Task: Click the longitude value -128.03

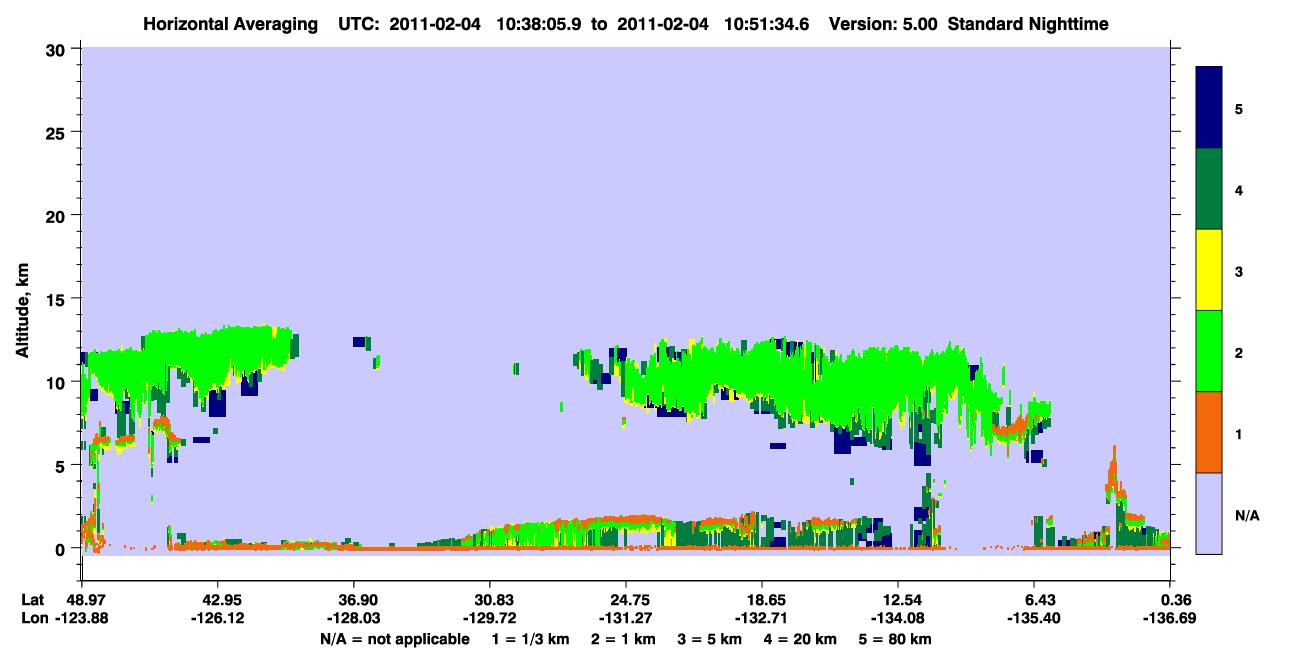Action: (353, 619)
